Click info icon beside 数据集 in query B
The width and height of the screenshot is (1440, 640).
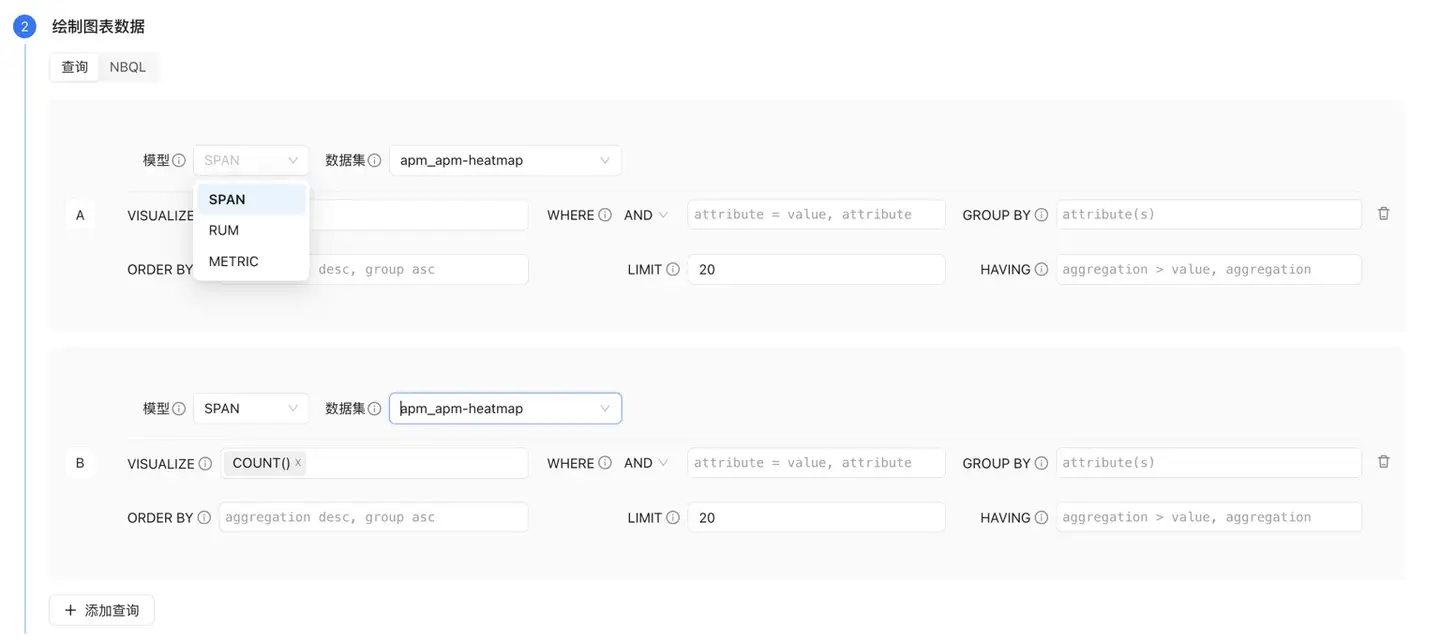[x=374, y=408]
